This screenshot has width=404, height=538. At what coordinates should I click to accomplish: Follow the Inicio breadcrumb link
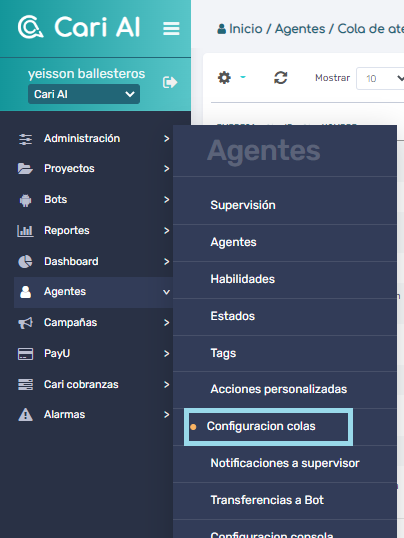pyautogui.click(x=246, y=29)
